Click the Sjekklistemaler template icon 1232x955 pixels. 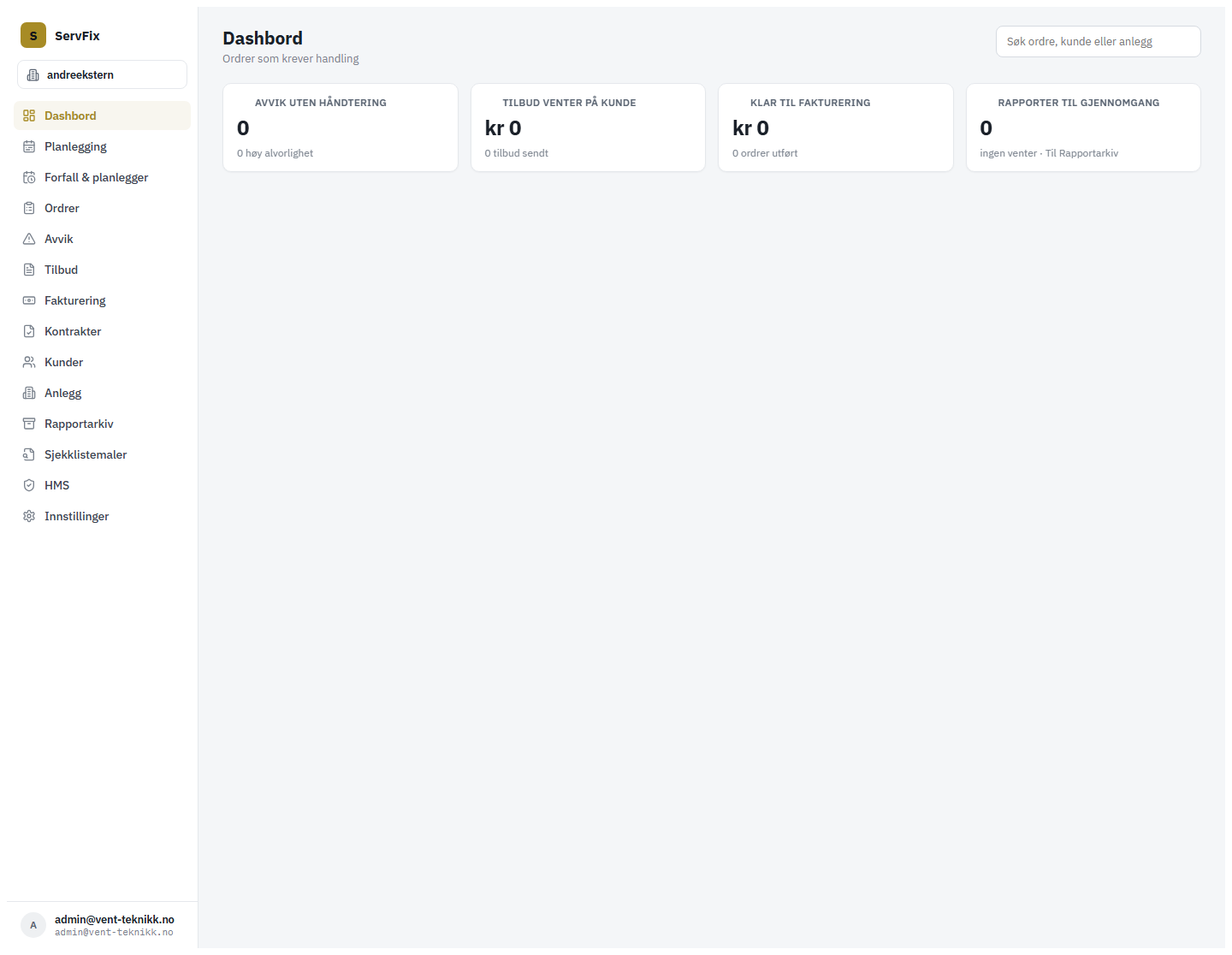29,454
